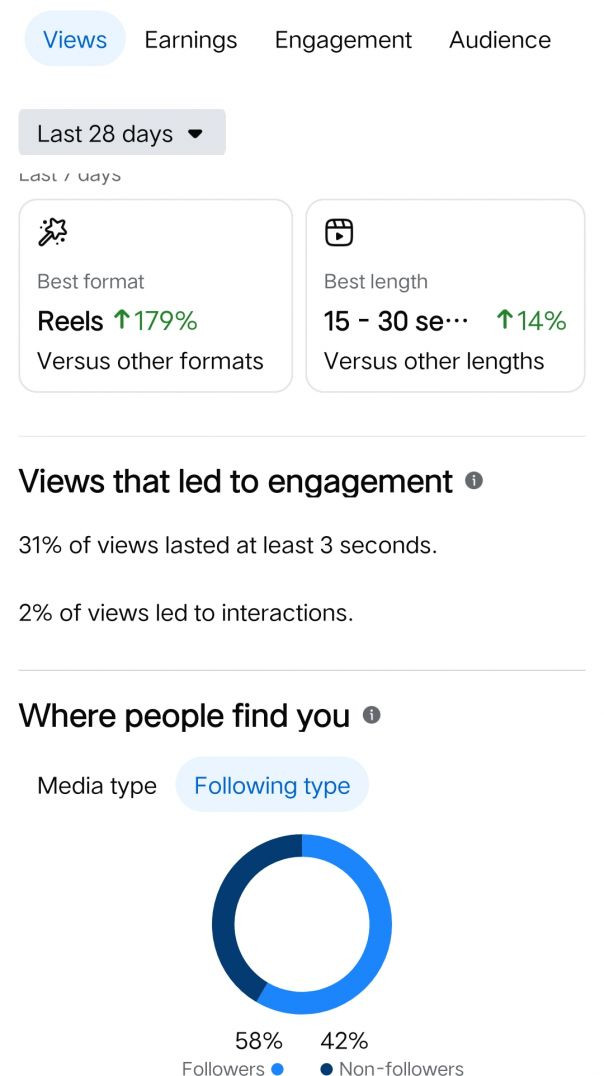Tap the Reels Best length icon
This screenshot has width=604, height=1076.
point(339,233)
